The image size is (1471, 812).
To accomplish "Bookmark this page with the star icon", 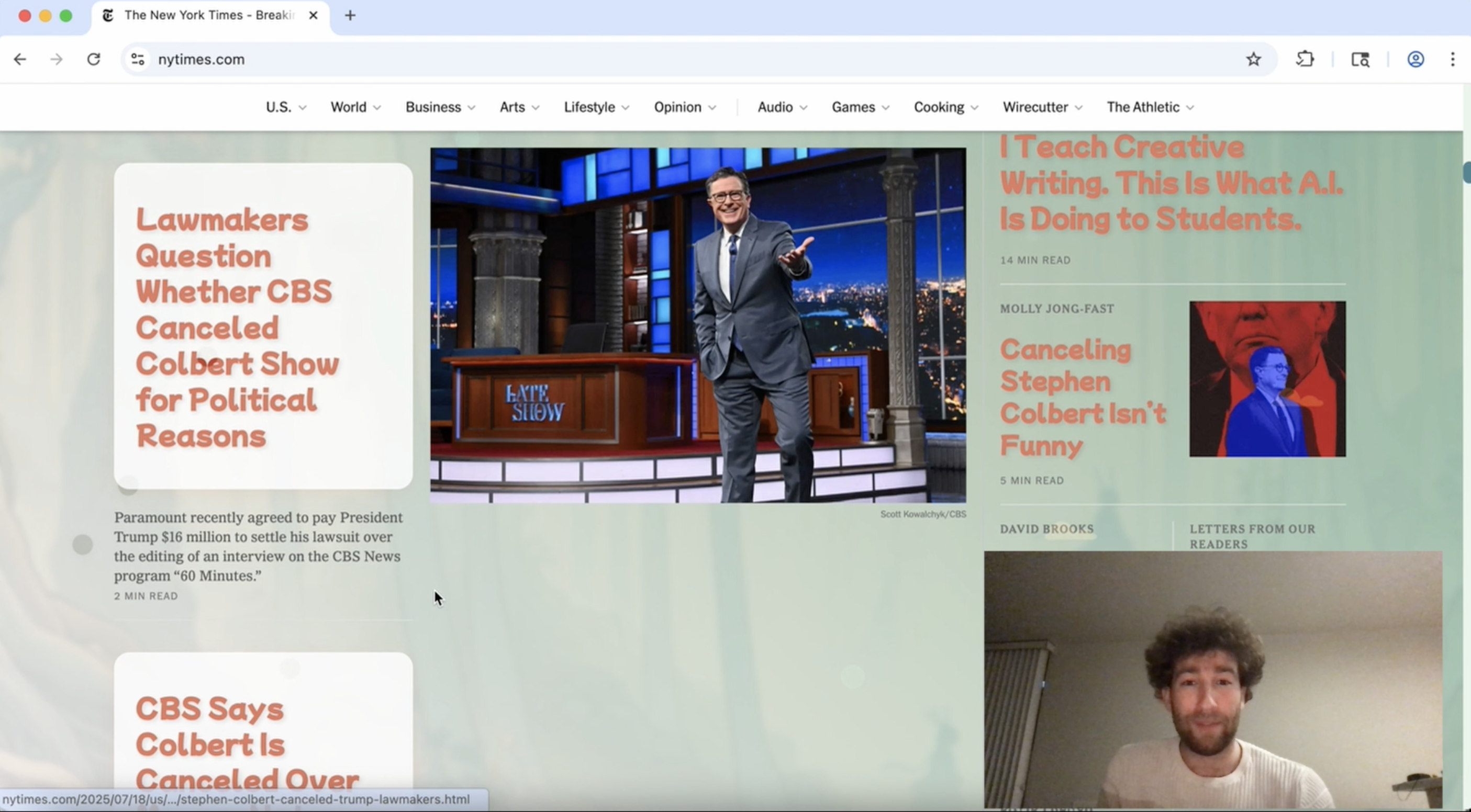I will click(x=1253, y=59).
